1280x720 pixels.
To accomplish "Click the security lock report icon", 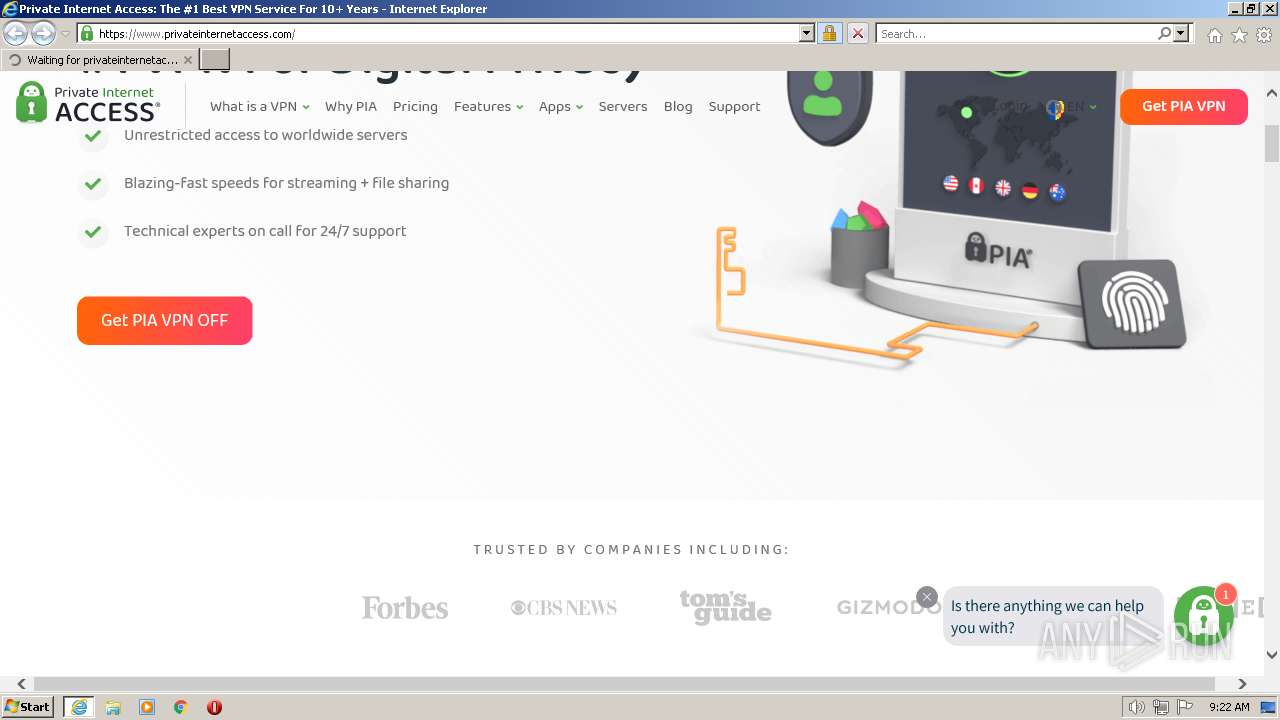I will tap(829, 33).
